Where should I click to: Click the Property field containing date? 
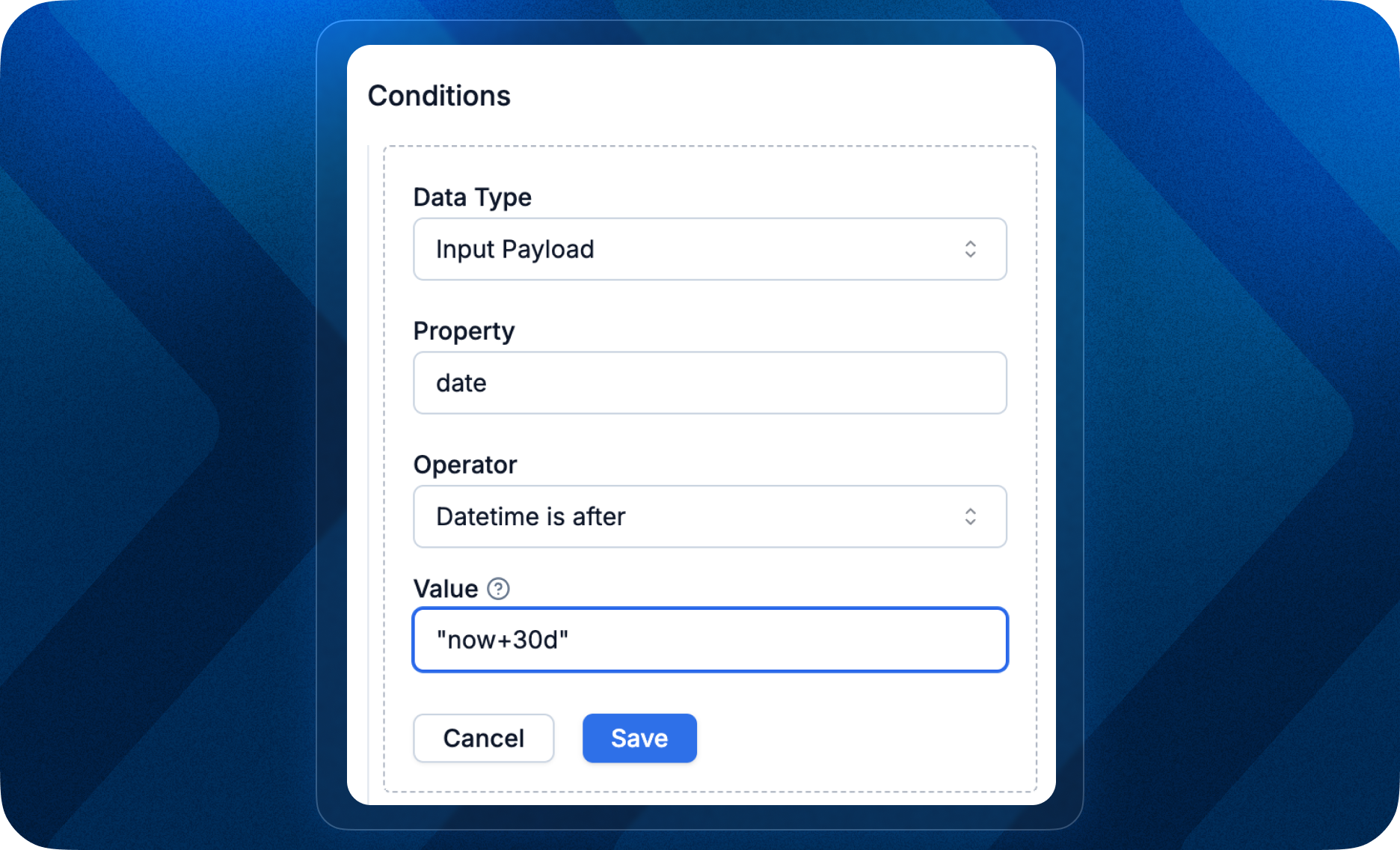point(709,383)
